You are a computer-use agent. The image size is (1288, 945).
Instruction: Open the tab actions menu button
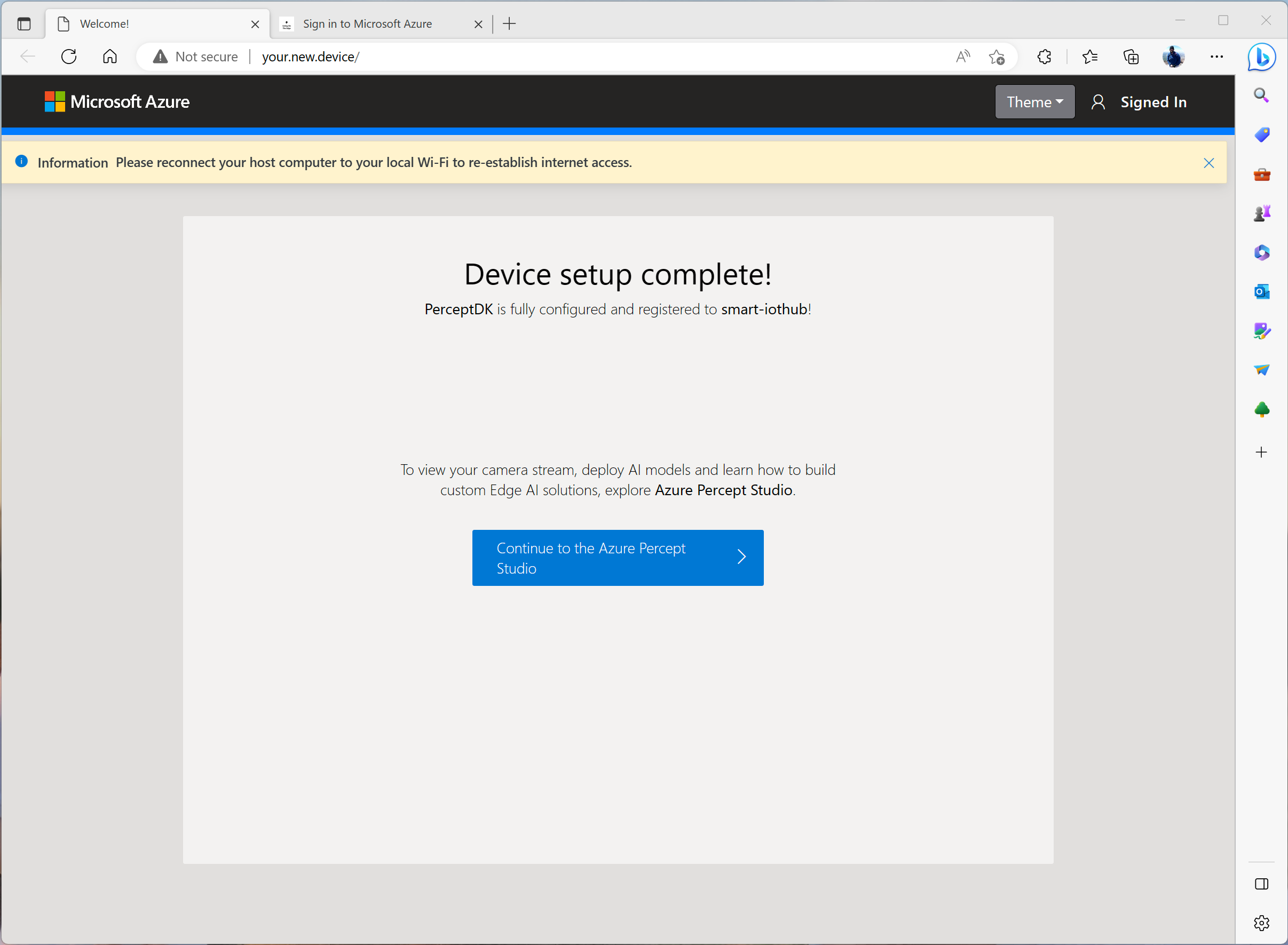pyautogui.click(x=24, y=24)
